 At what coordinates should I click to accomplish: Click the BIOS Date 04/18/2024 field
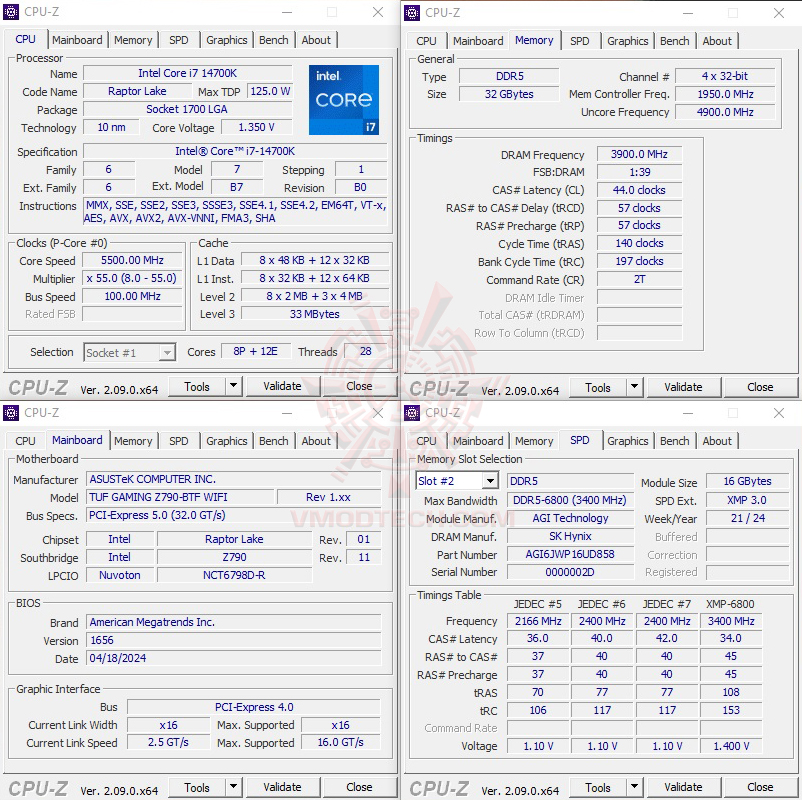point(234,658)
